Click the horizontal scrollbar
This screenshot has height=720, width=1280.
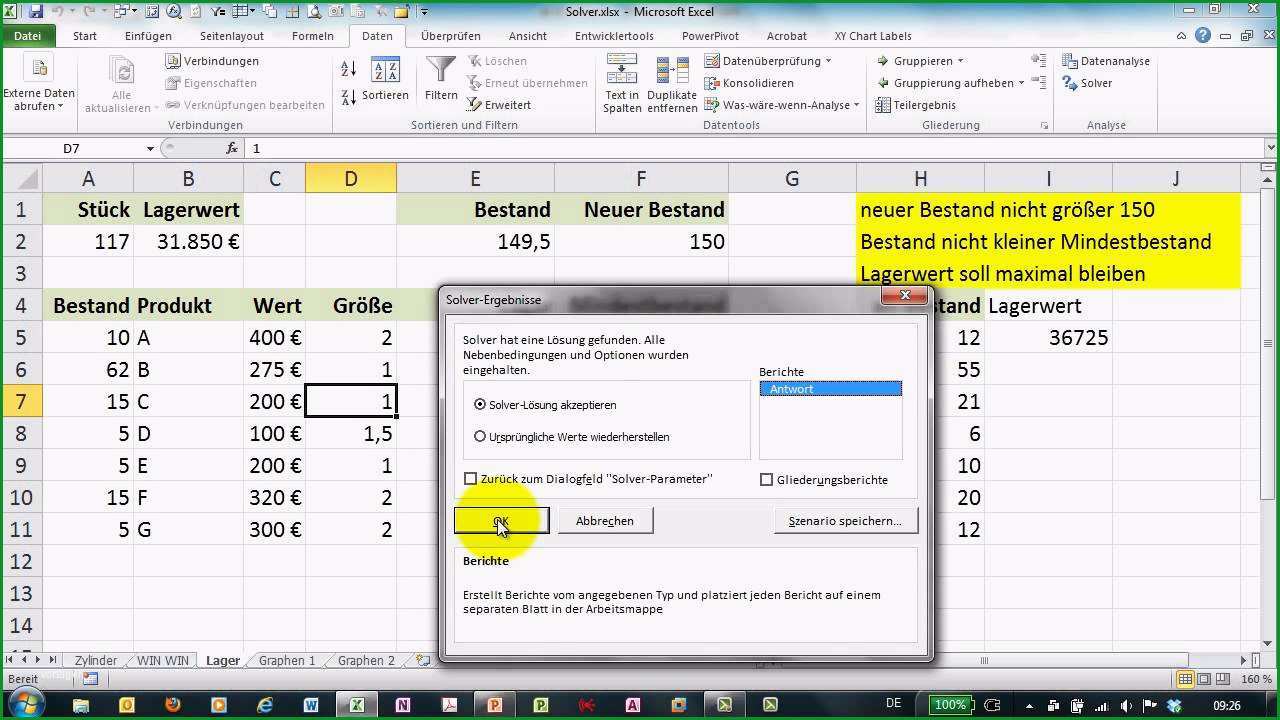(x=985, y=660)
